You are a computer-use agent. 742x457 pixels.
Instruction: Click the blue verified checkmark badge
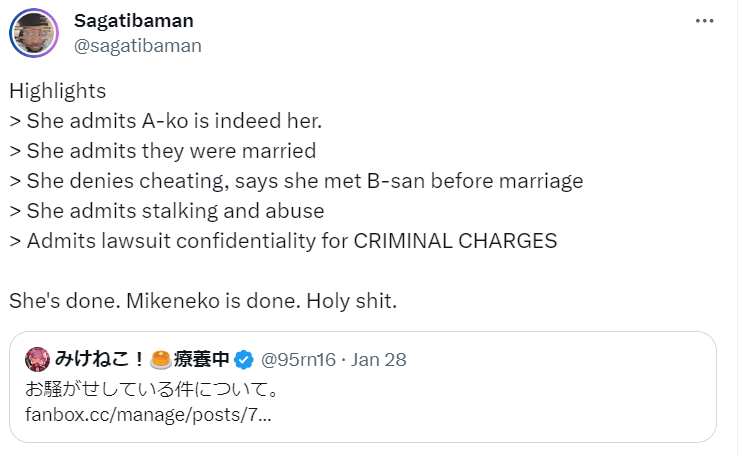tap(244, 360)
